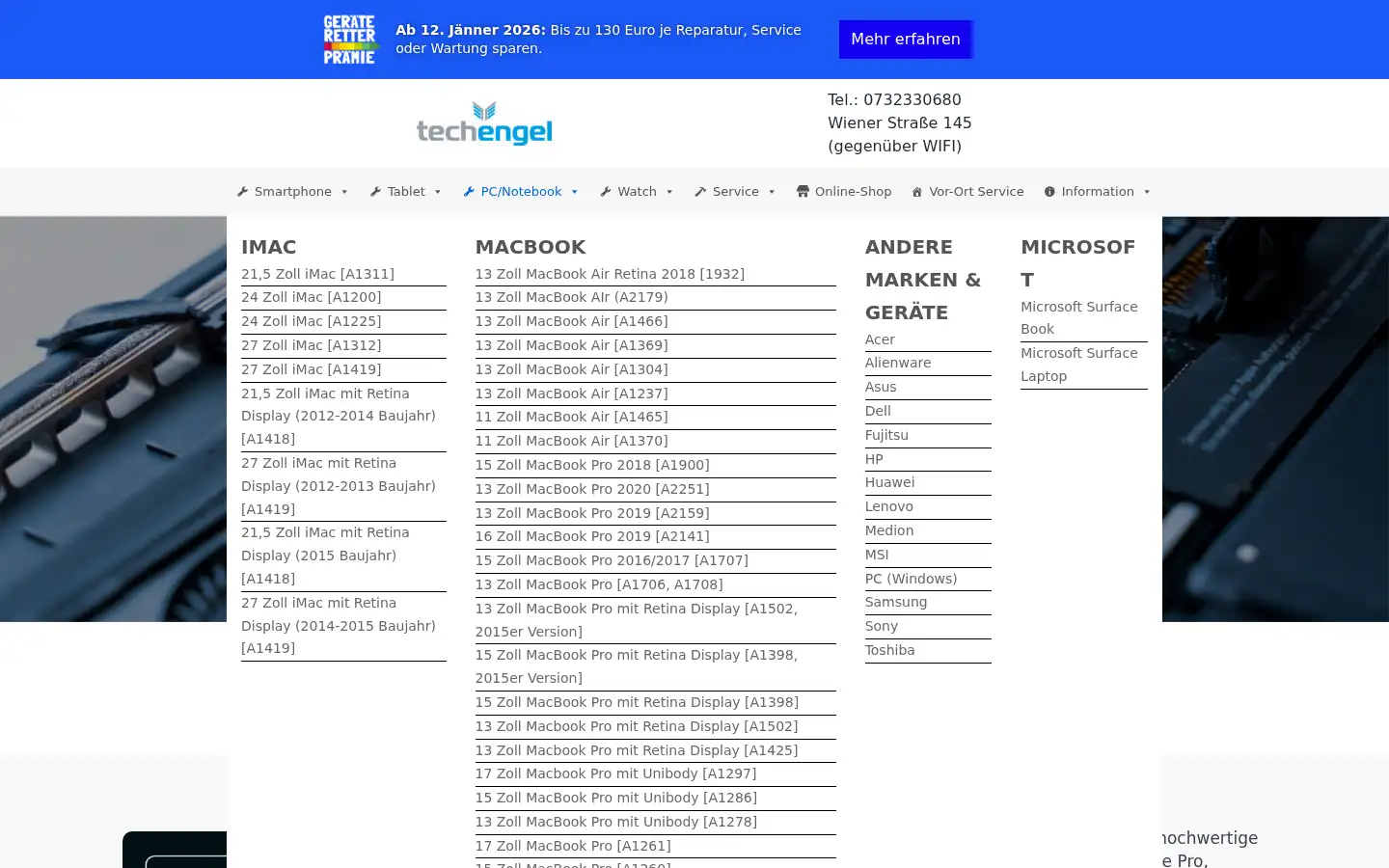The height and width of the screenshot is (868, 1389).
Task: Expand the Information menu arrow
Action: click(1147, 192)
